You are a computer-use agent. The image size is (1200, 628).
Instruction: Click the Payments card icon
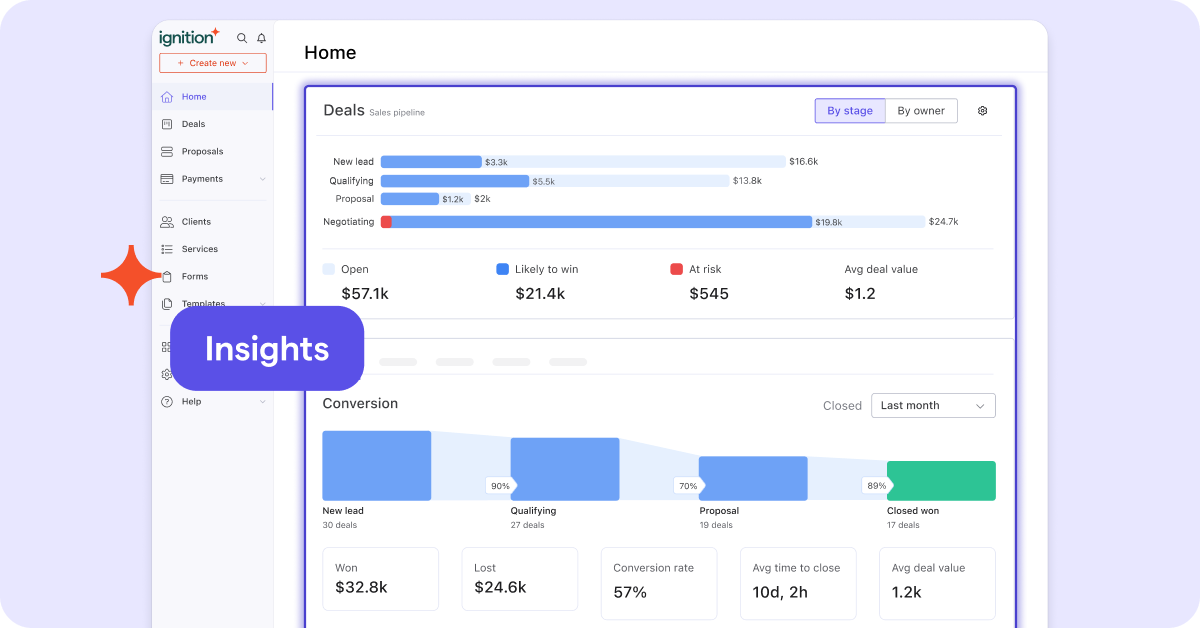point(167,179)
